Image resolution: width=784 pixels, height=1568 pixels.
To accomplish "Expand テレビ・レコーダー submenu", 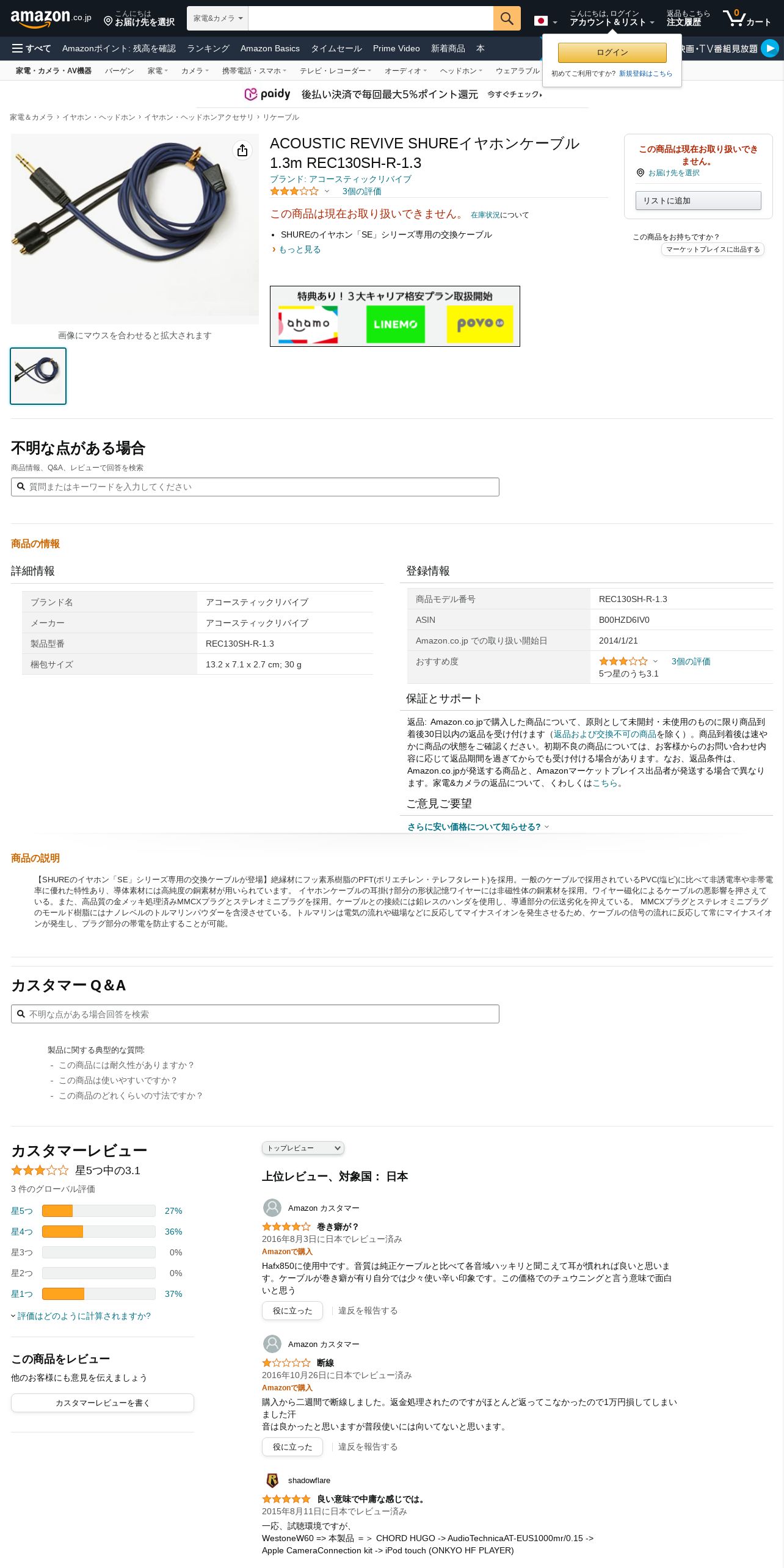I will click(335, 71).
